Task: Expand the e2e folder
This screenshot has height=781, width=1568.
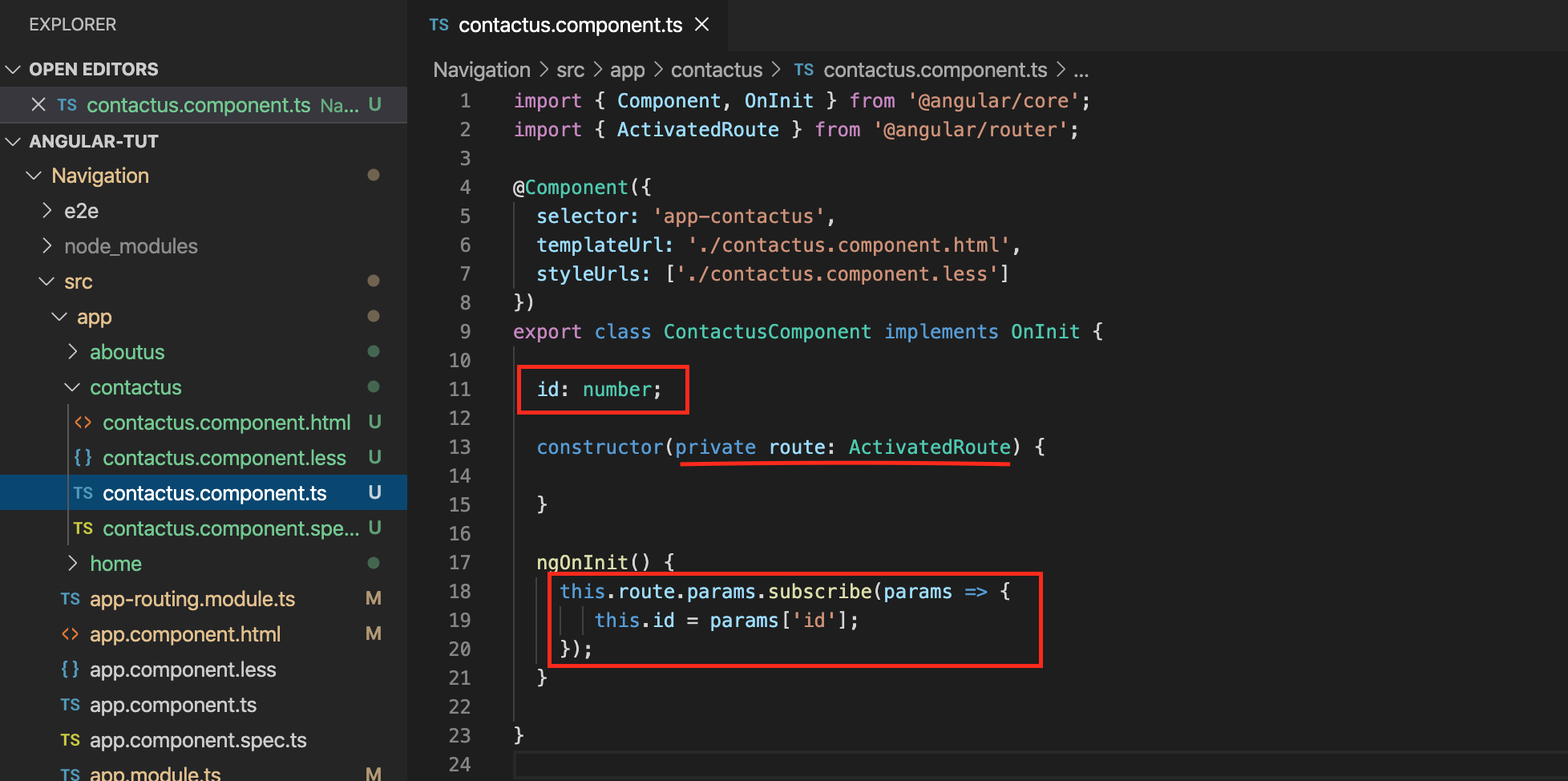Action: [46, 211]
